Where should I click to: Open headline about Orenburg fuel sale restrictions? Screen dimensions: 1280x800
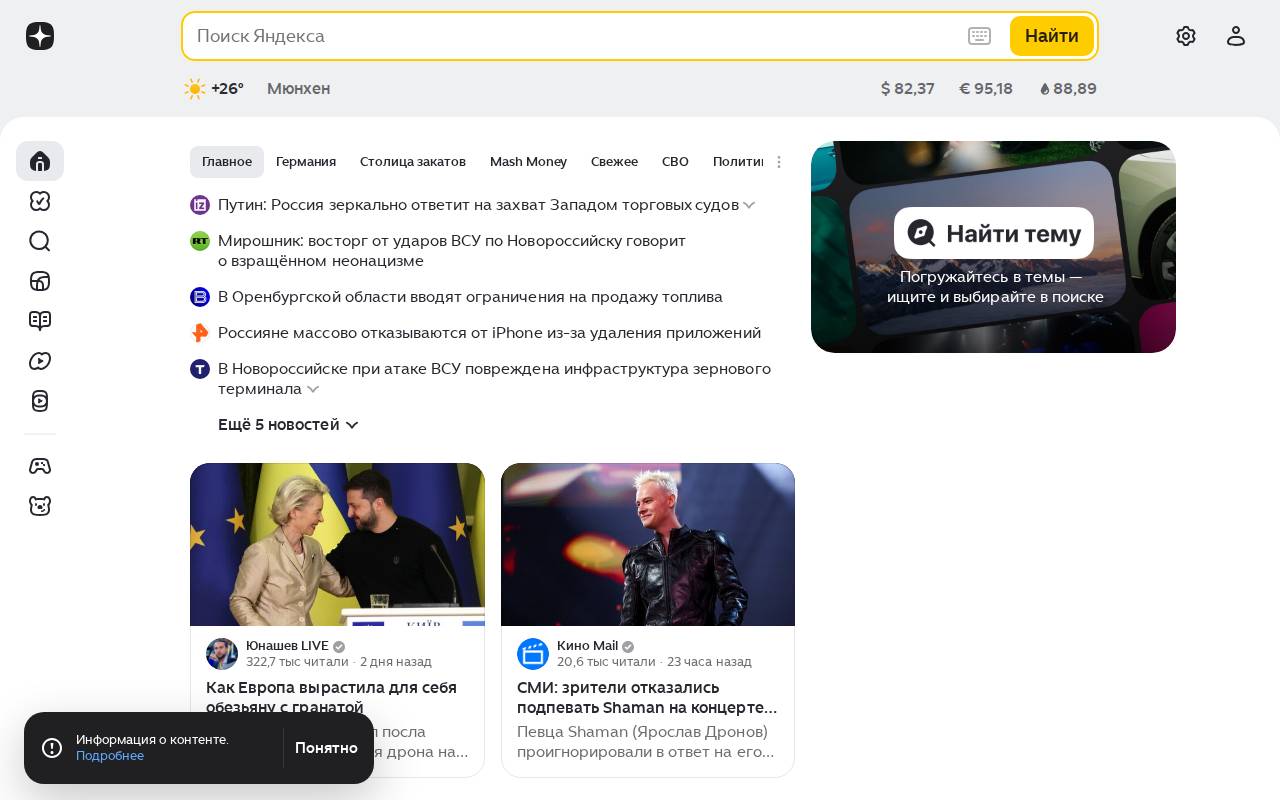(x=470, y=297)
